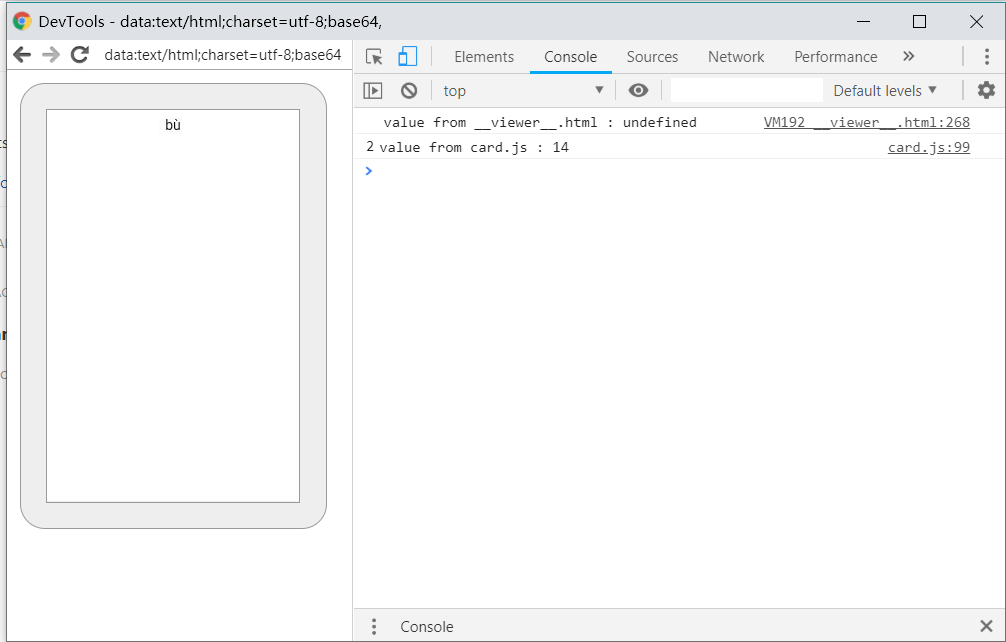The image size is (1006, 642).
Task: Maximize the DevTools window
Action: coord(919,21)
